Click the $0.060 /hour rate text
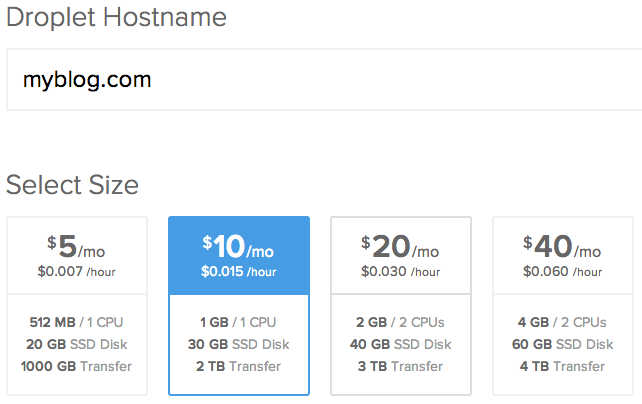 (x=562, y=271)
